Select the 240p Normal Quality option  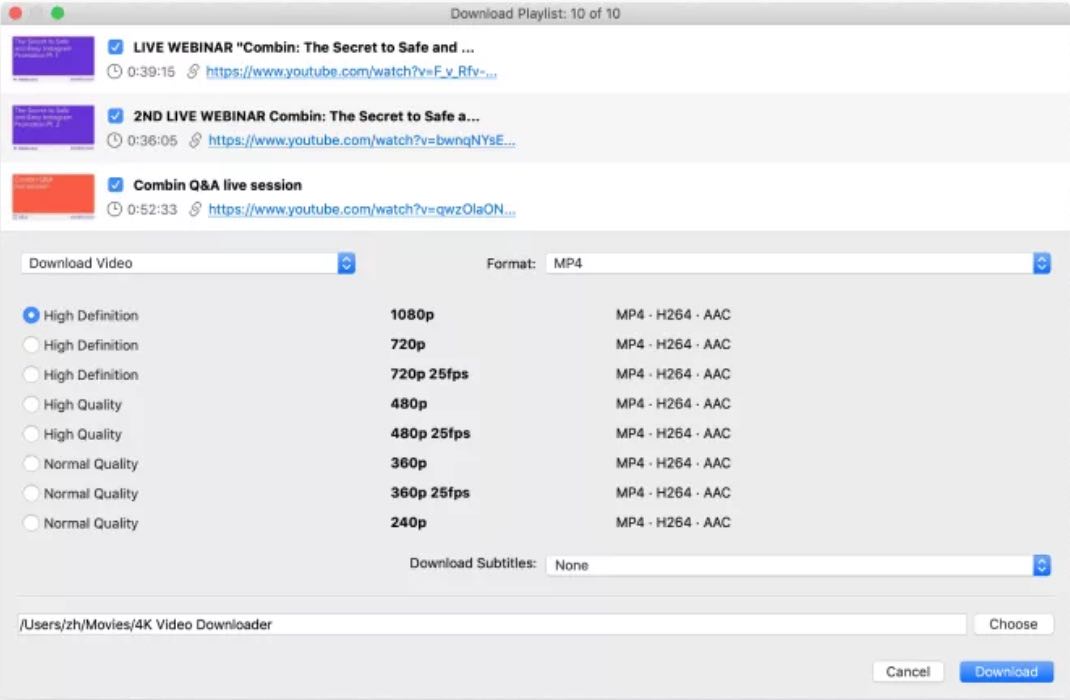tap(31, 523)
